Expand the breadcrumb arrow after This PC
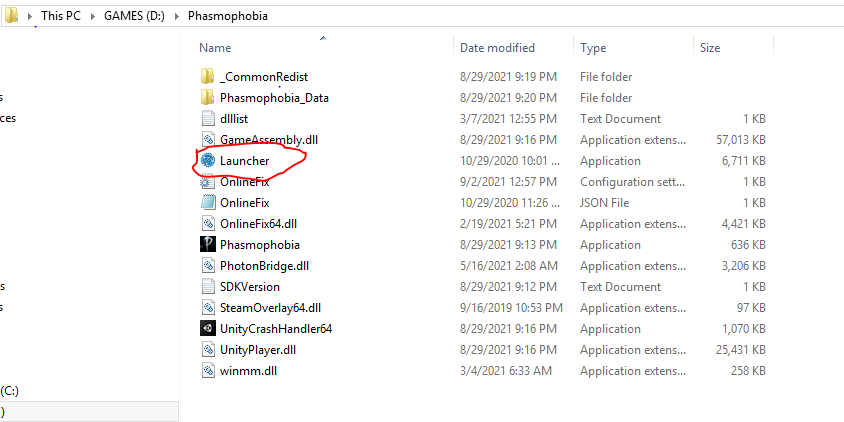The image size is (844, 422). coord(93,16)
